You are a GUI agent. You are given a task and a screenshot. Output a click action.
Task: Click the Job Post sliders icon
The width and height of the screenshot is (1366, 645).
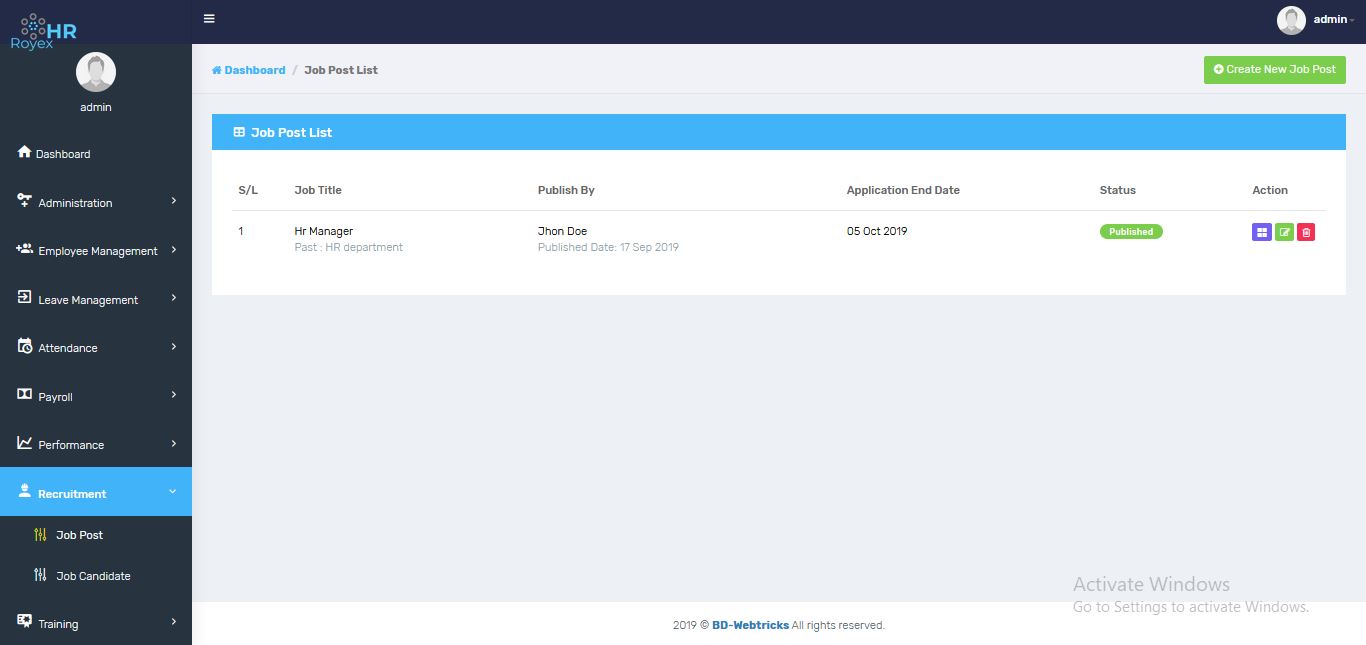point(40,534)
